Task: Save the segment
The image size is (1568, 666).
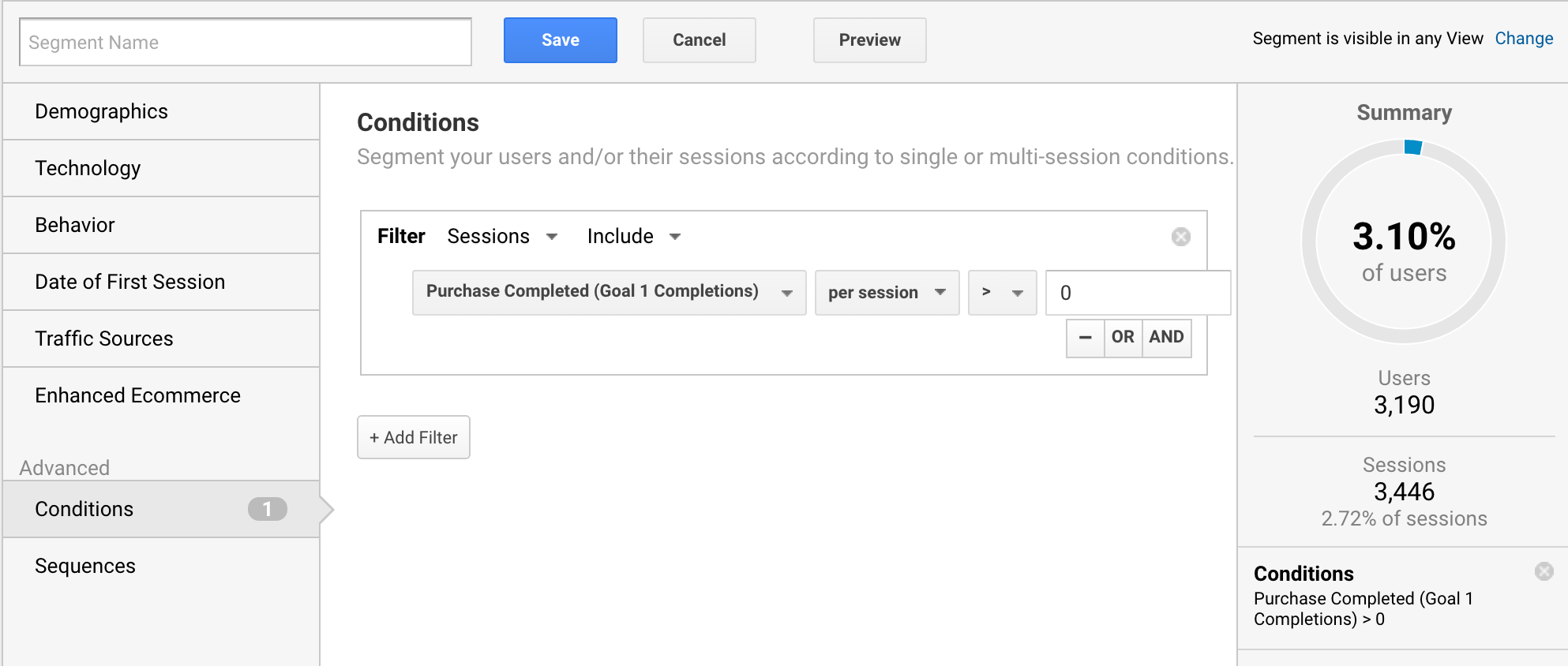Action: click(560, 40)
